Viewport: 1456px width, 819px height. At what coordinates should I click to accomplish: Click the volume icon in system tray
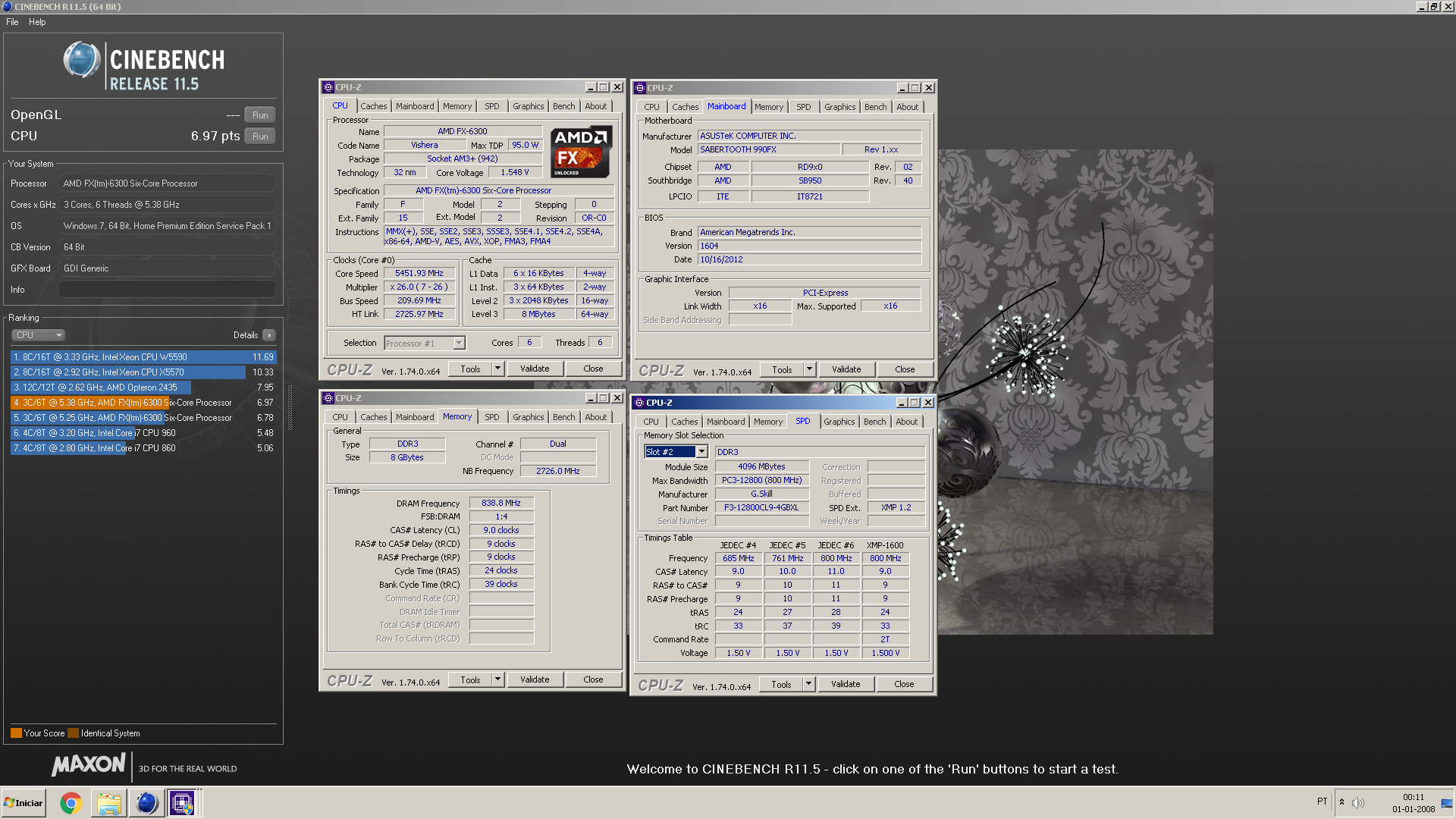(x=1358, y=802)
